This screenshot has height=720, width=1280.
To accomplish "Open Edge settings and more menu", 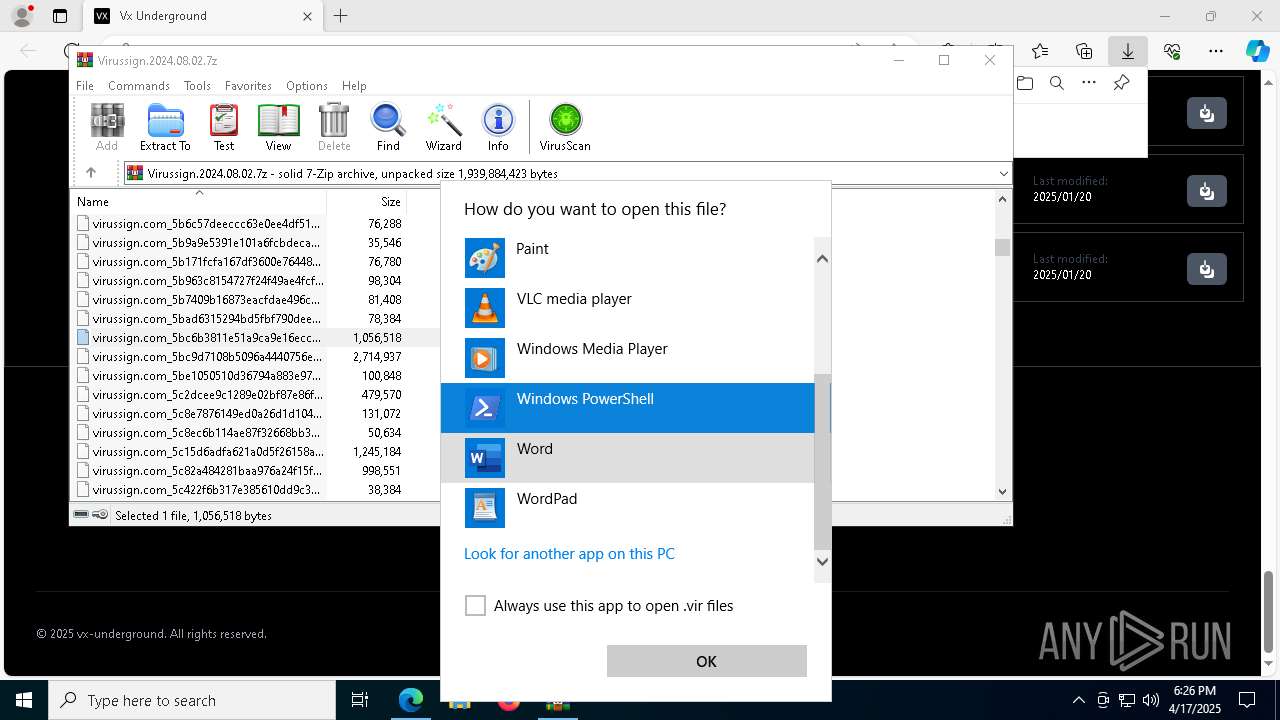I will point(1216,51).
